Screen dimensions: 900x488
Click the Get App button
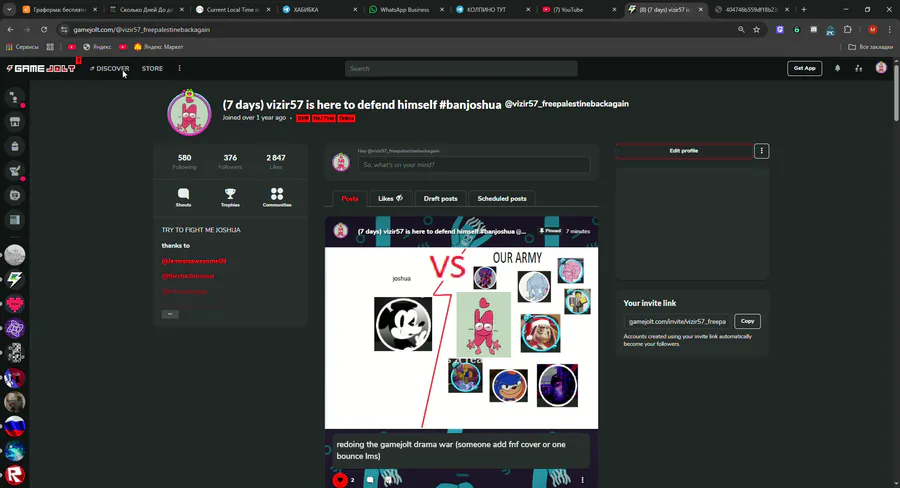804,68
